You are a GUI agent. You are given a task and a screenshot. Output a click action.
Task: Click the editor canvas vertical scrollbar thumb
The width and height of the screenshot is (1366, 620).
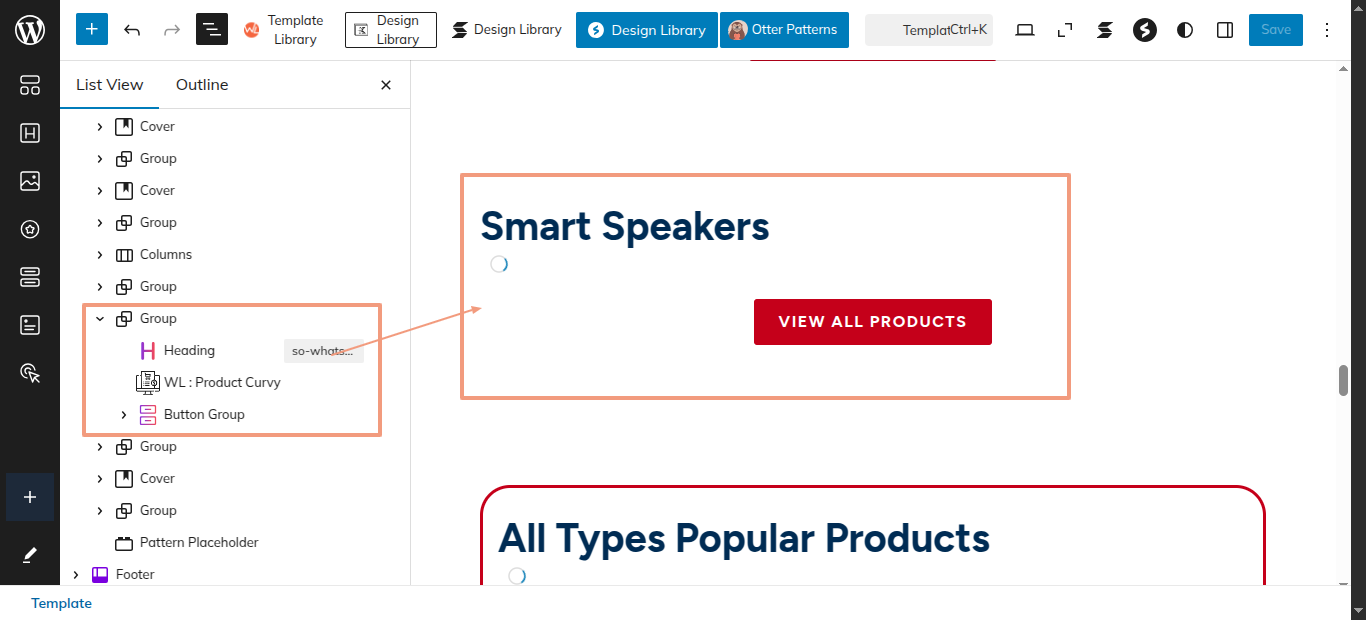(x=1343, y=381)
